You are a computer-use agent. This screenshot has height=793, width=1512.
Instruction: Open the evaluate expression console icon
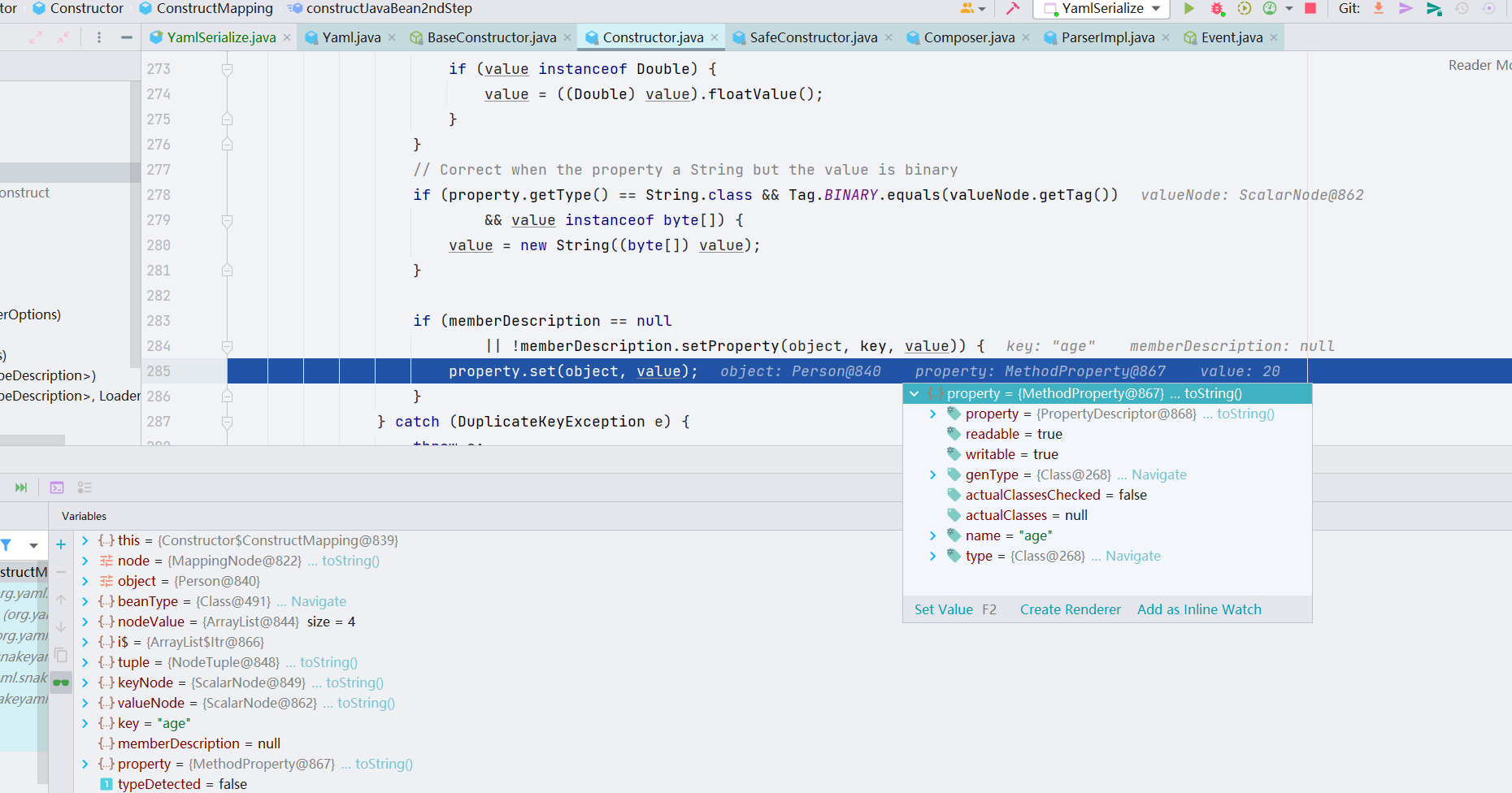(57, 487)
